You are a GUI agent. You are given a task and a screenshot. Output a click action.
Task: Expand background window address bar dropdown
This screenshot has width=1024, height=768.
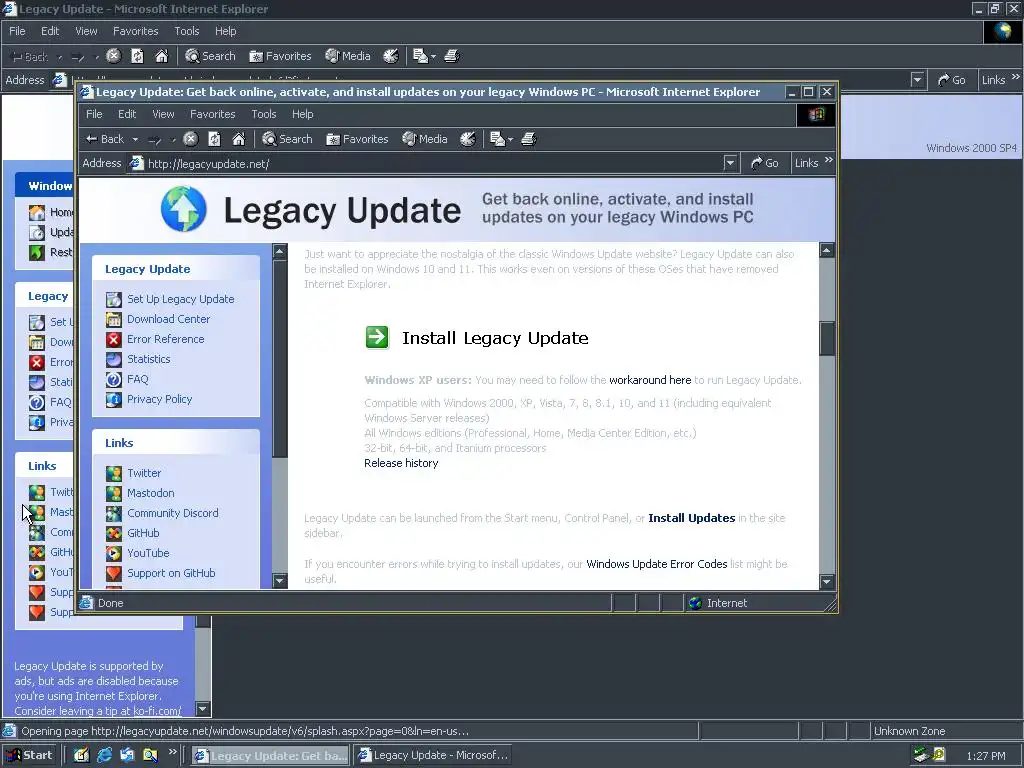coord(918,80)
